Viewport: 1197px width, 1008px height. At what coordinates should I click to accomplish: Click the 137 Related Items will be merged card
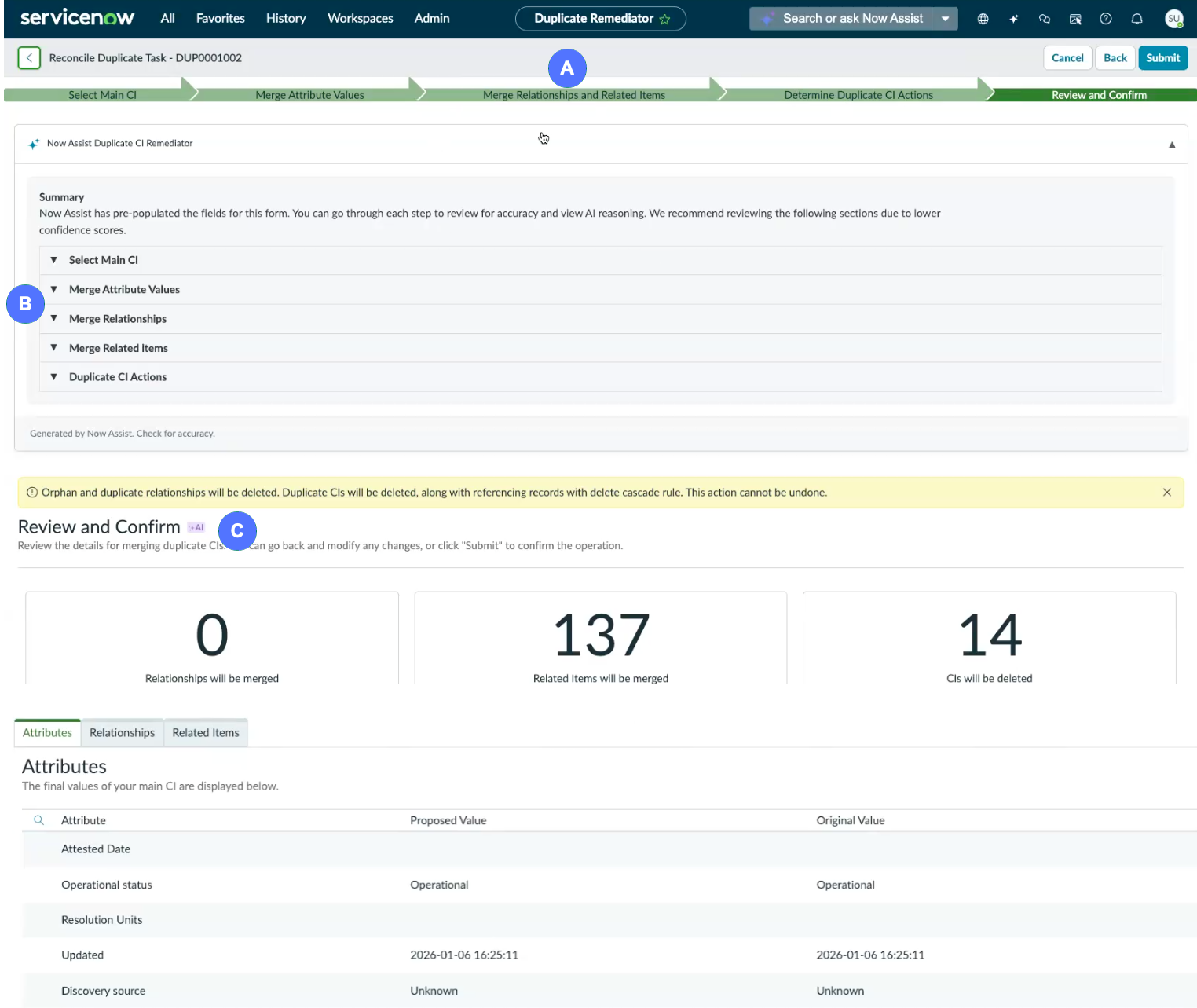click(601, 638)
